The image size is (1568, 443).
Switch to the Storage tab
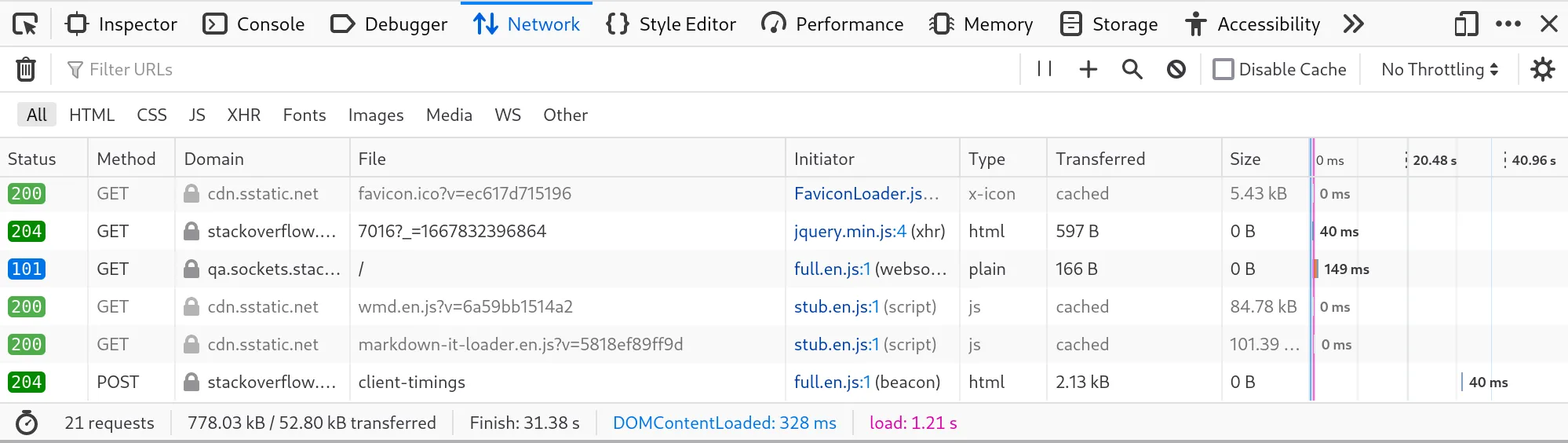[1108, 24]
